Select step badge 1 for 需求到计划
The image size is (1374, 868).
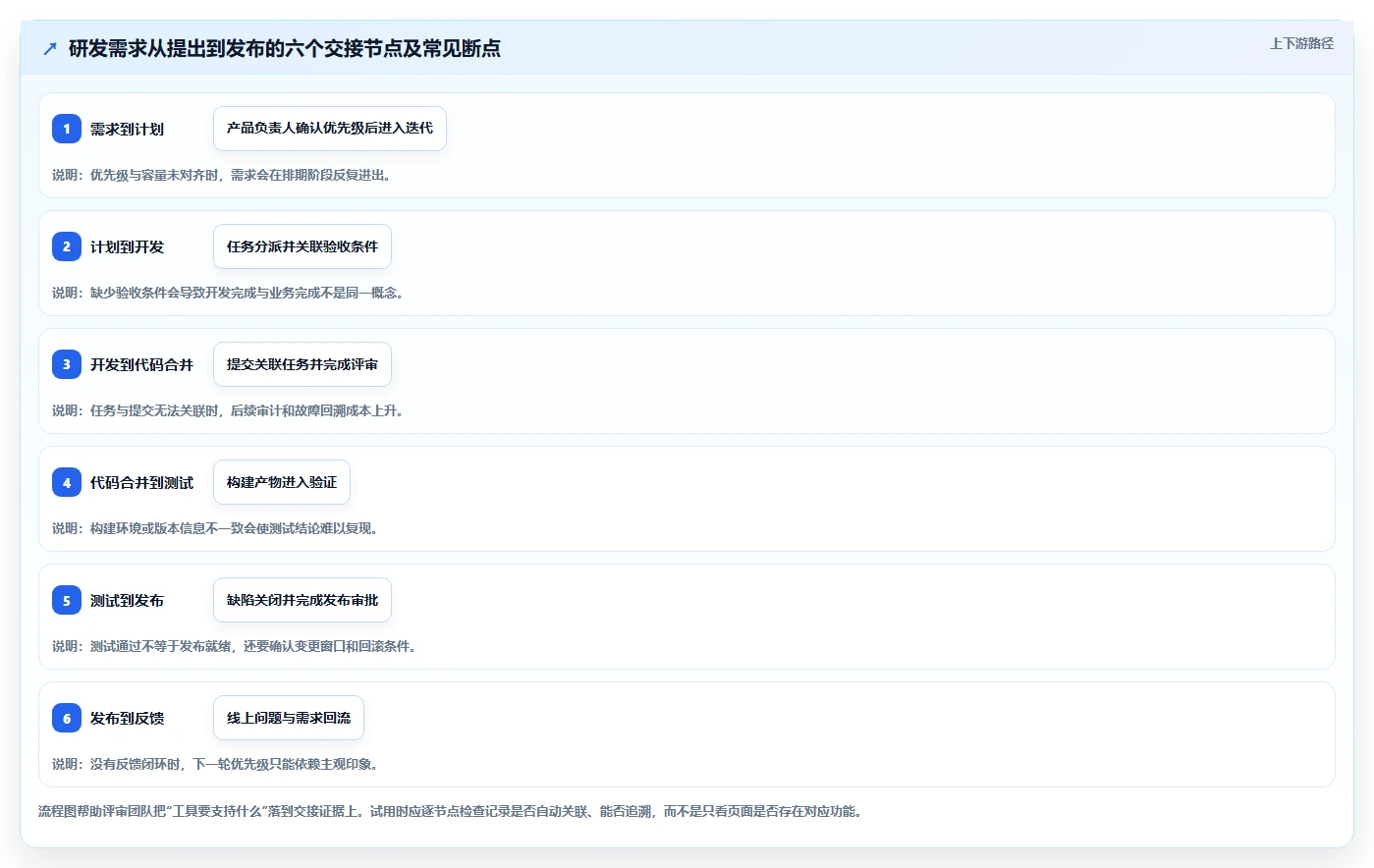(67, 129)
